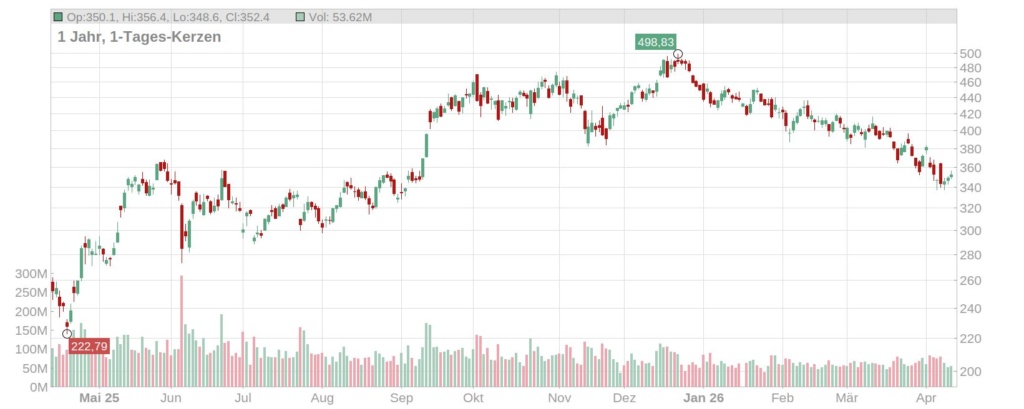Open the '1 Jahr, 1-Tages-Kerzen' period label
Screen dimensions: 1024x409
tap(139, 37)
